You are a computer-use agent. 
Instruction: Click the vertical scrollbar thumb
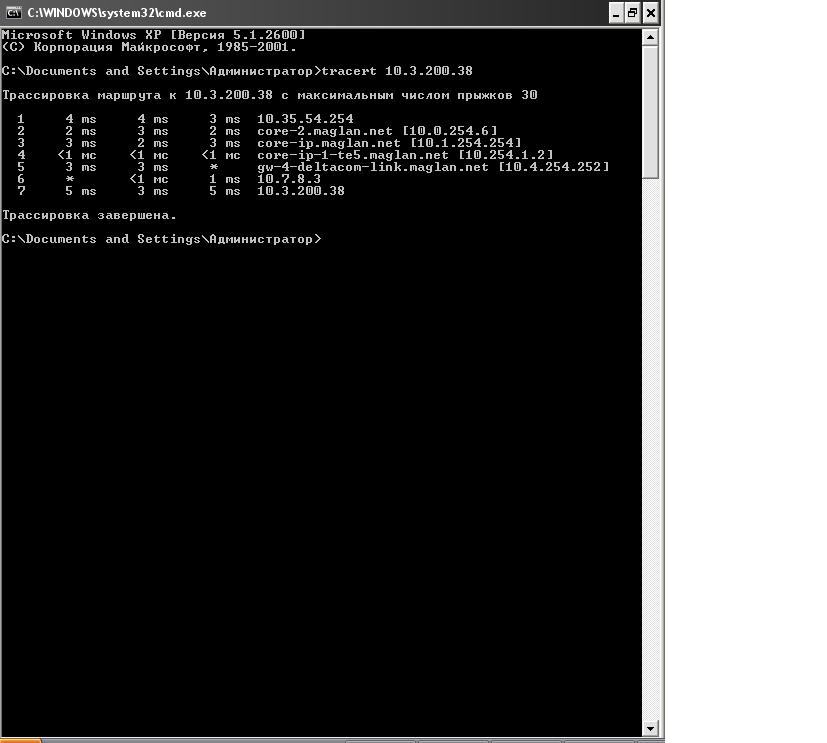[x=650, y=112]
